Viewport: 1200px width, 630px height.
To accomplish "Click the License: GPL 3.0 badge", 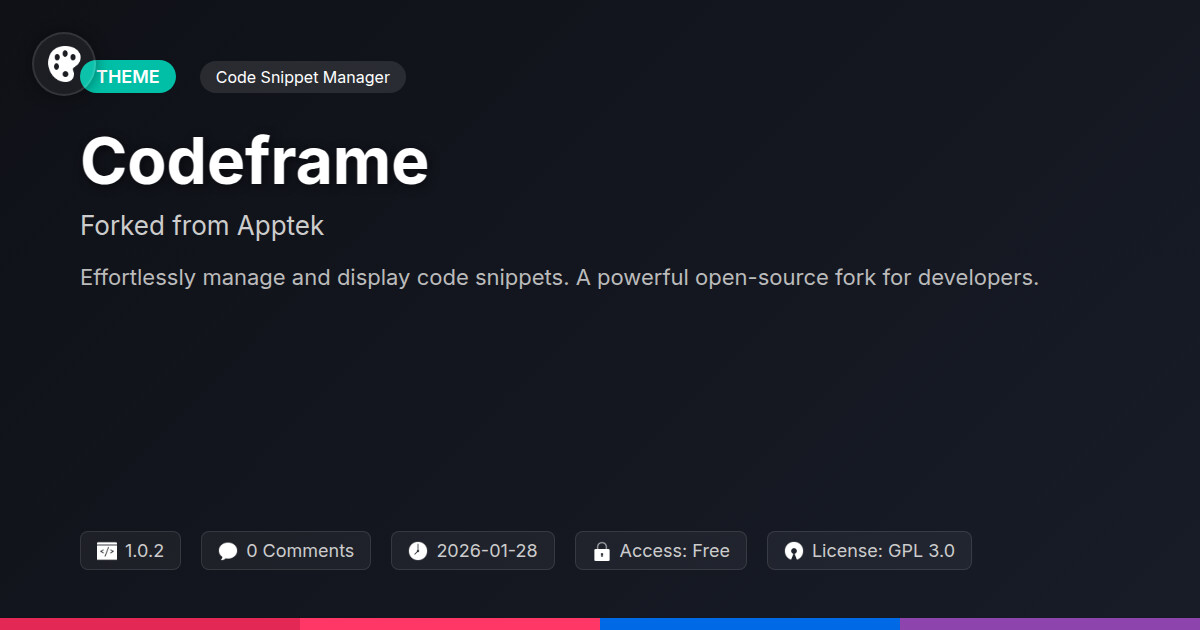I will 869,551.
